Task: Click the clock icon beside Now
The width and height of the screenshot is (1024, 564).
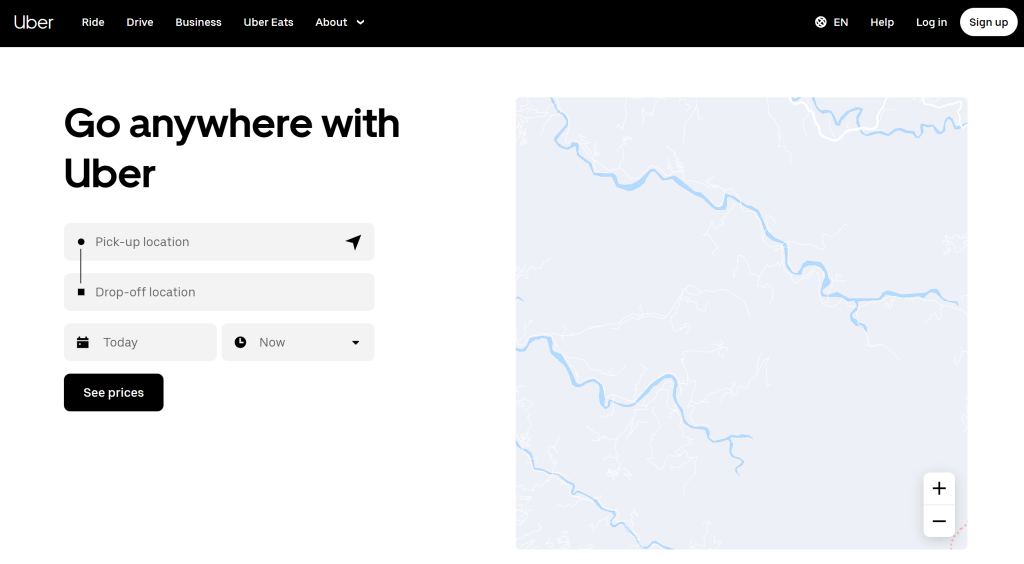Action: (240, 342)
